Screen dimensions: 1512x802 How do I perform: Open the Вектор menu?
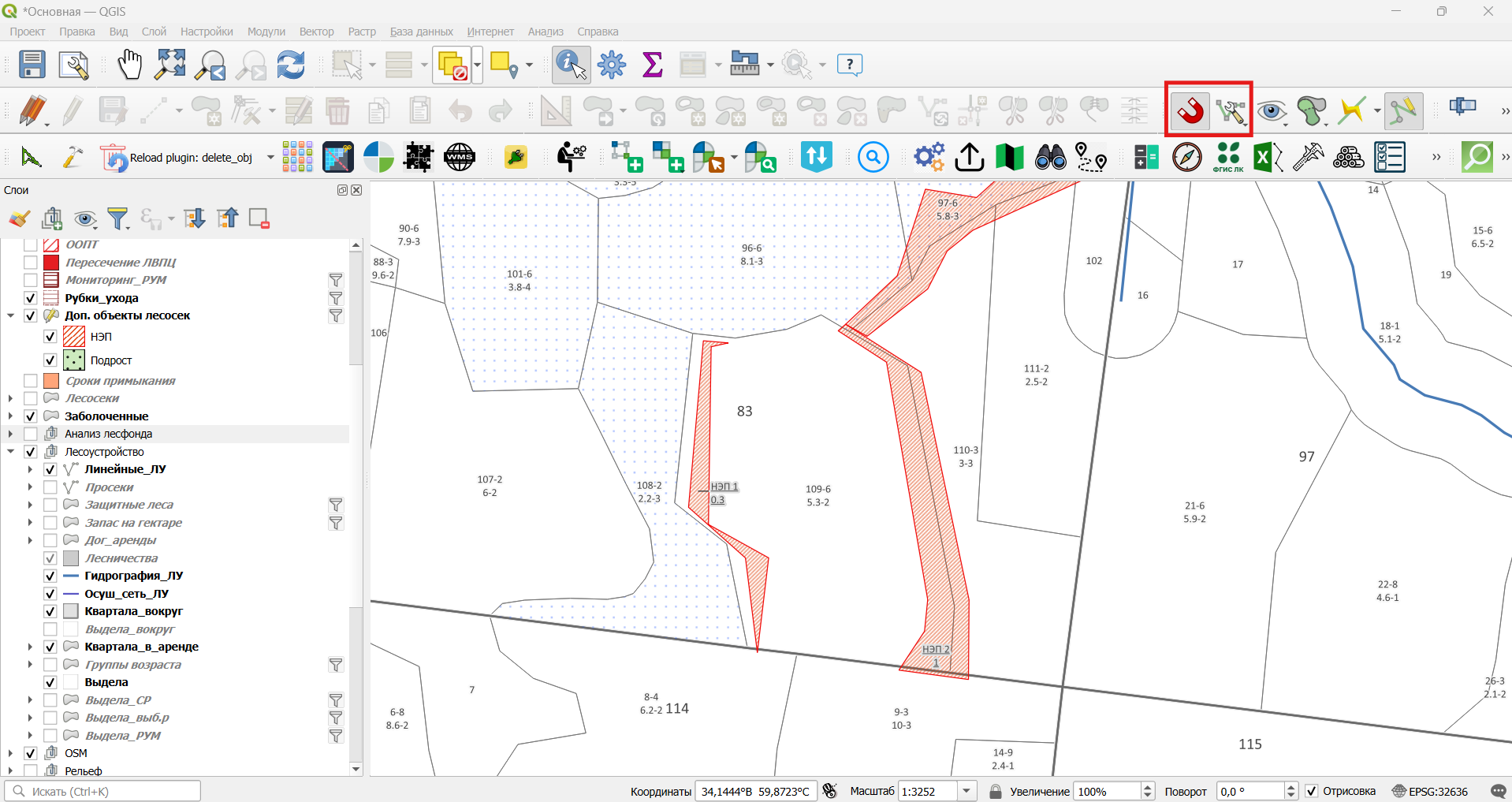(316, 32)
